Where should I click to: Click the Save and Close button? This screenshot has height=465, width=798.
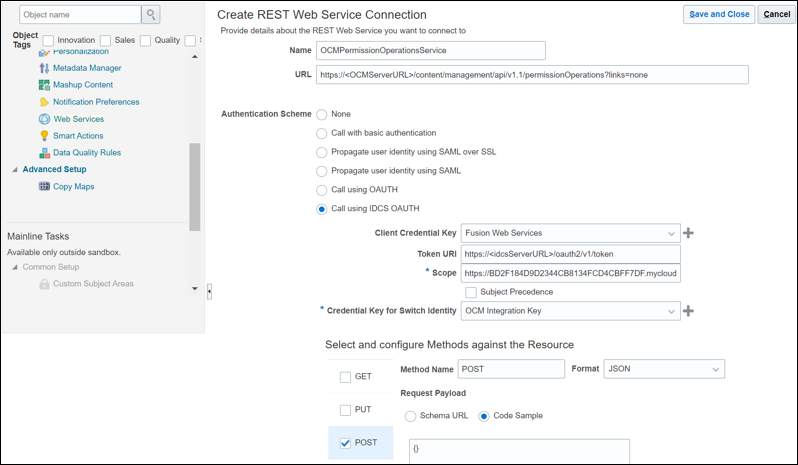tap(718, 14)
